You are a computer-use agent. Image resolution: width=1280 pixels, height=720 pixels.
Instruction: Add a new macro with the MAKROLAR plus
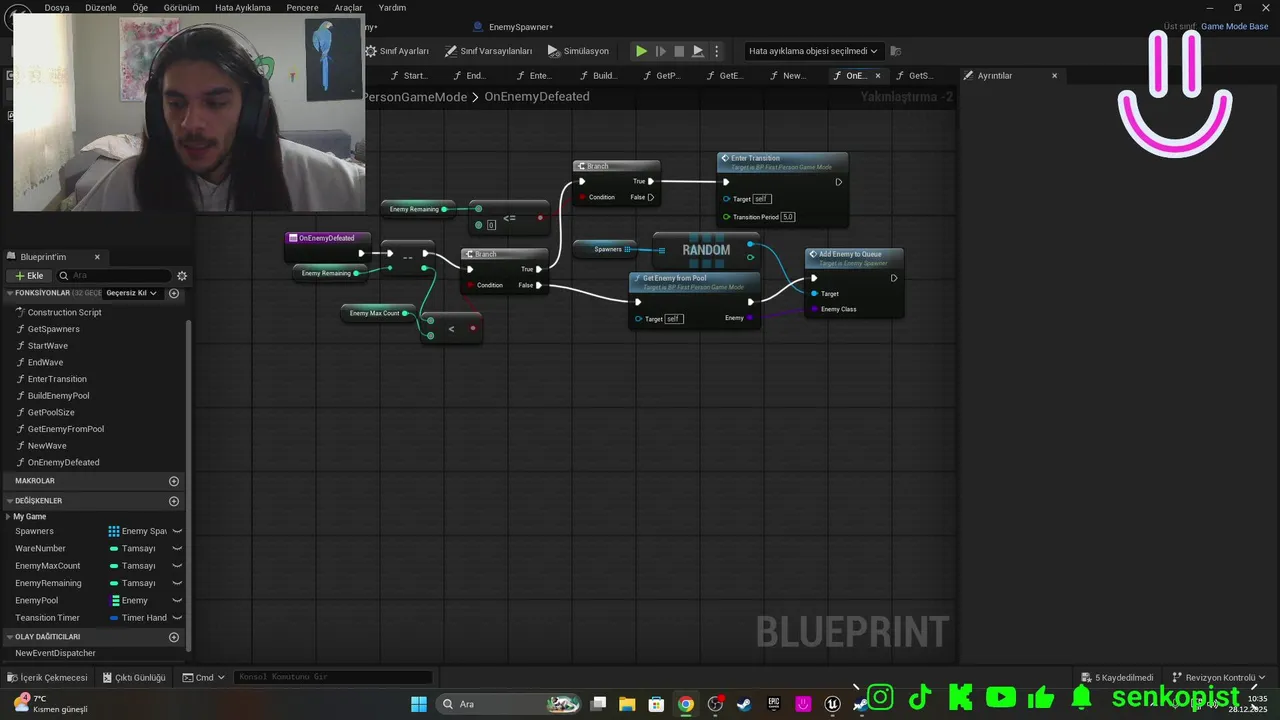[174, 481]
